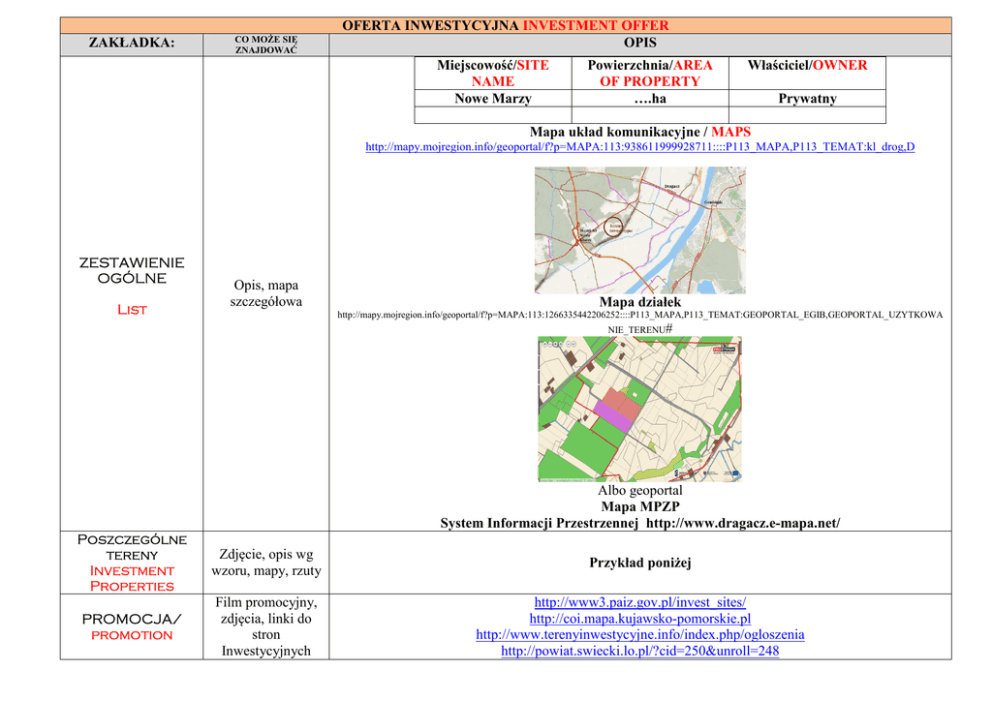The width and height of the screenshot is (992, 701).
Task: Click the red logo on the parcel map
Action: point(724,351)
